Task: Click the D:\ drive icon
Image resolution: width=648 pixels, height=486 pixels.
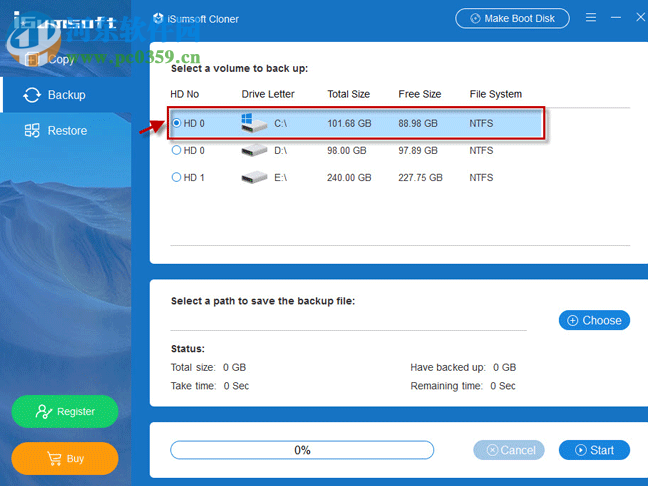Action: tap(254, 150)
